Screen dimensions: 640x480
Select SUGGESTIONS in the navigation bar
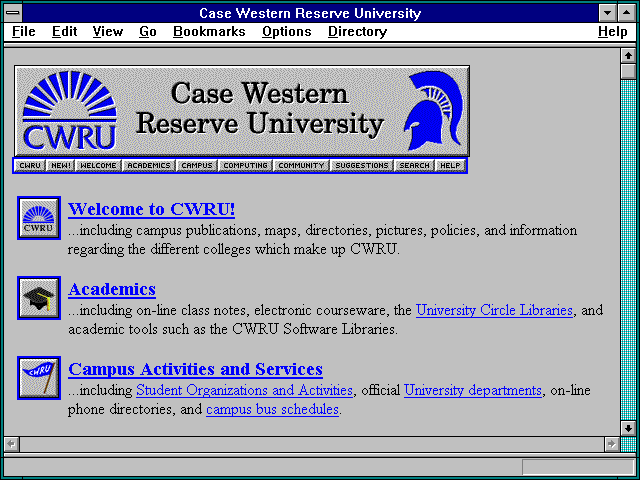point(362,165)
